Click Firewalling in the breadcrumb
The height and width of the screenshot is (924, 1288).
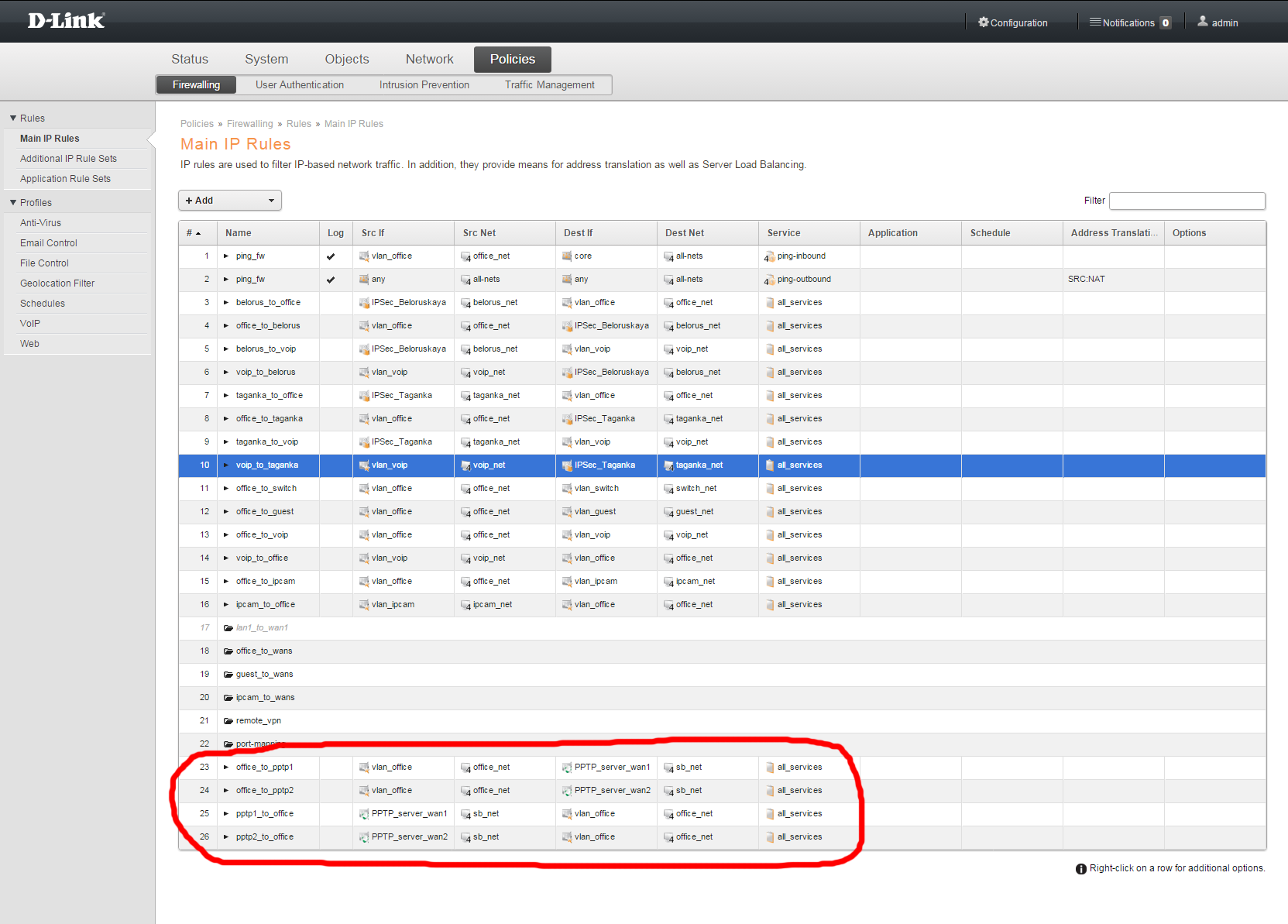click(249, 124)
